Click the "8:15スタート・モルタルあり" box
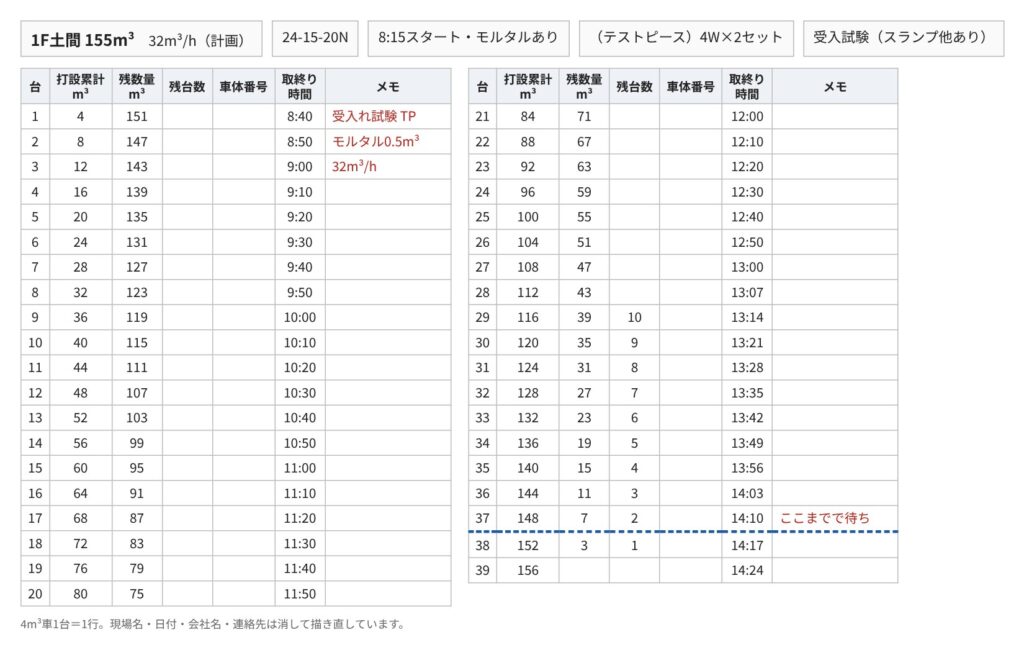Viewport: 1024px width, 653px height. 468,38
